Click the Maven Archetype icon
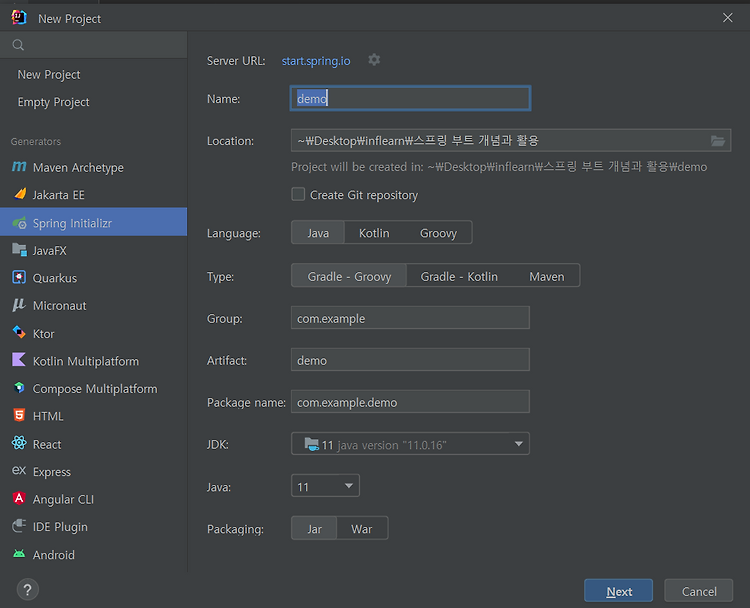Image resolution: width=750 pixels, height=608 pixels. 19,167
